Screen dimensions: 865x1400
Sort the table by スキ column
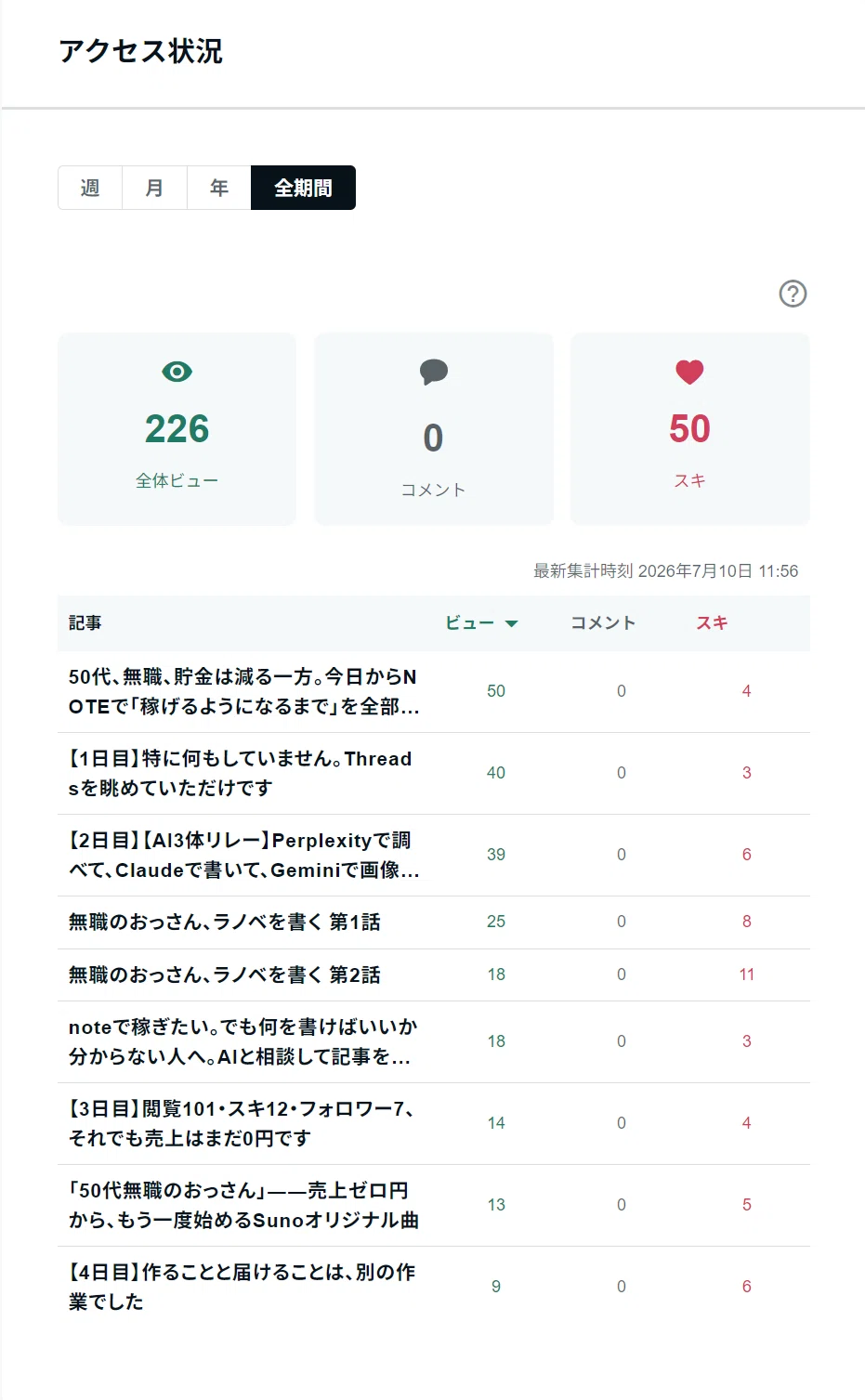[712, 622]
